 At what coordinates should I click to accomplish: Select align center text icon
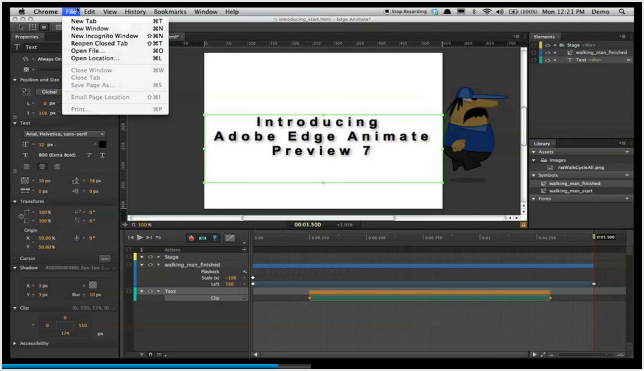(x=42, y=166)
